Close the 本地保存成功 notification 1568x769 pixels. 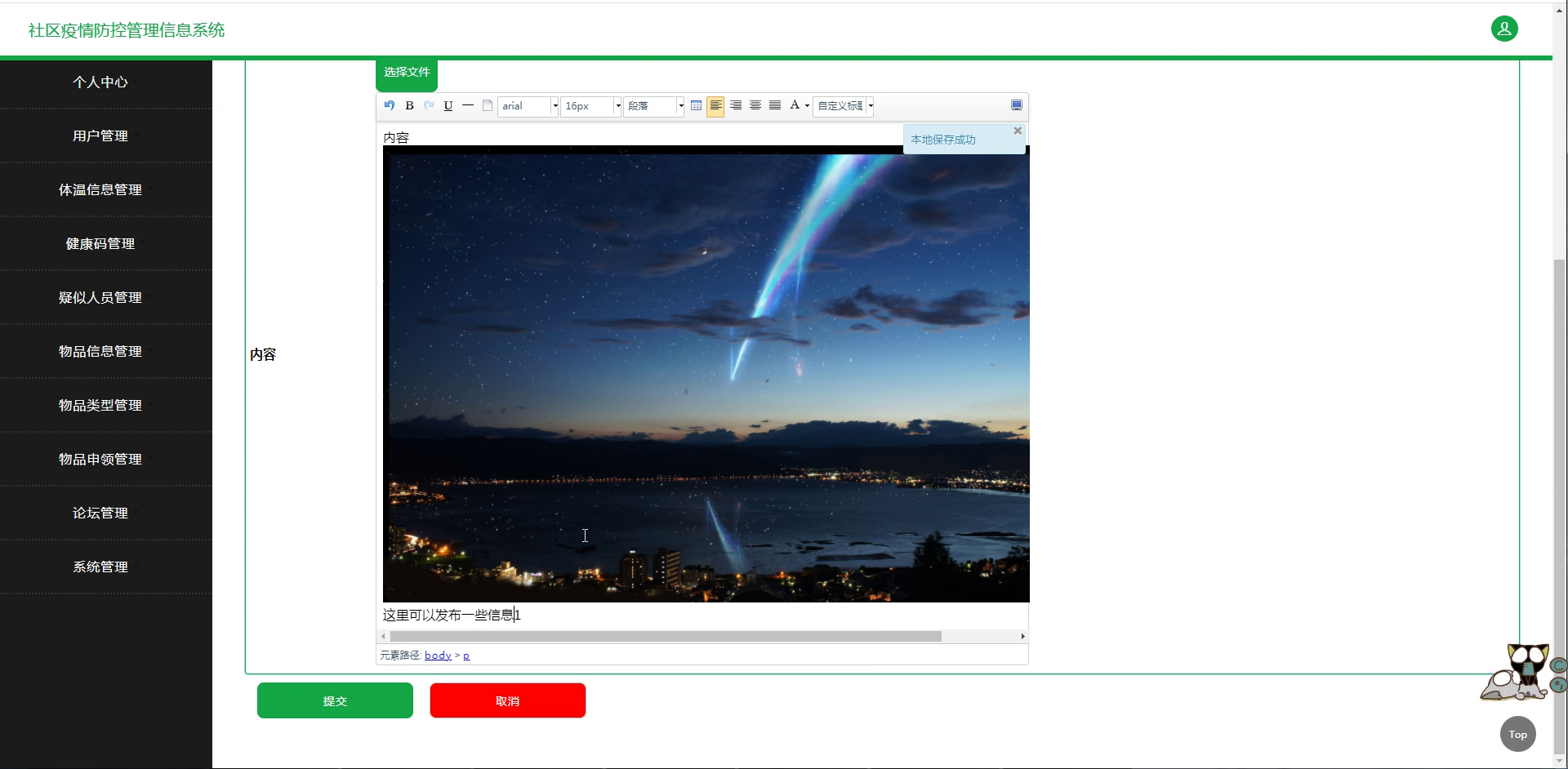click(1018, 131)
